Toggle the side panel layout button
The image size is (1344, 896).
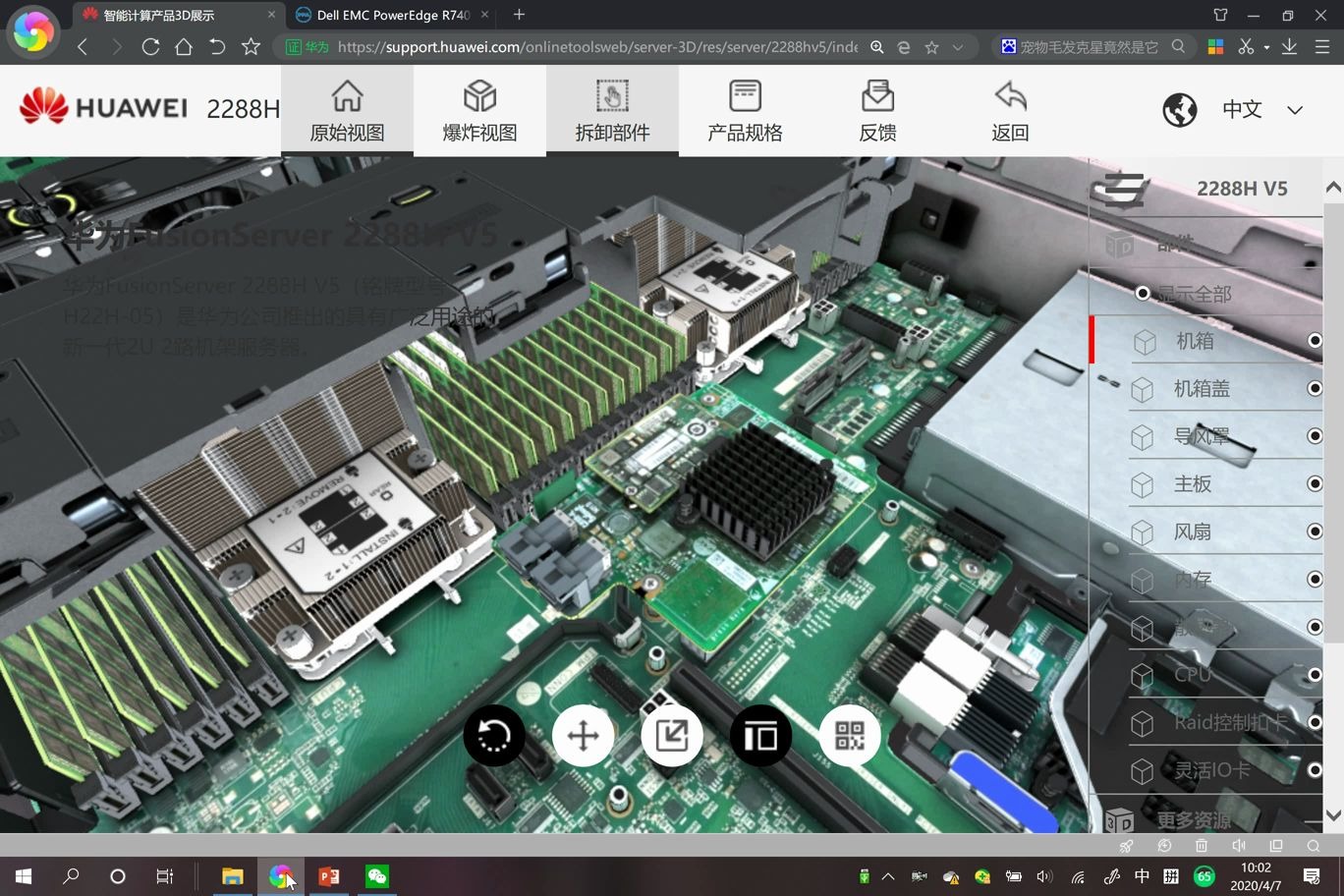click(x=760, y=735)
